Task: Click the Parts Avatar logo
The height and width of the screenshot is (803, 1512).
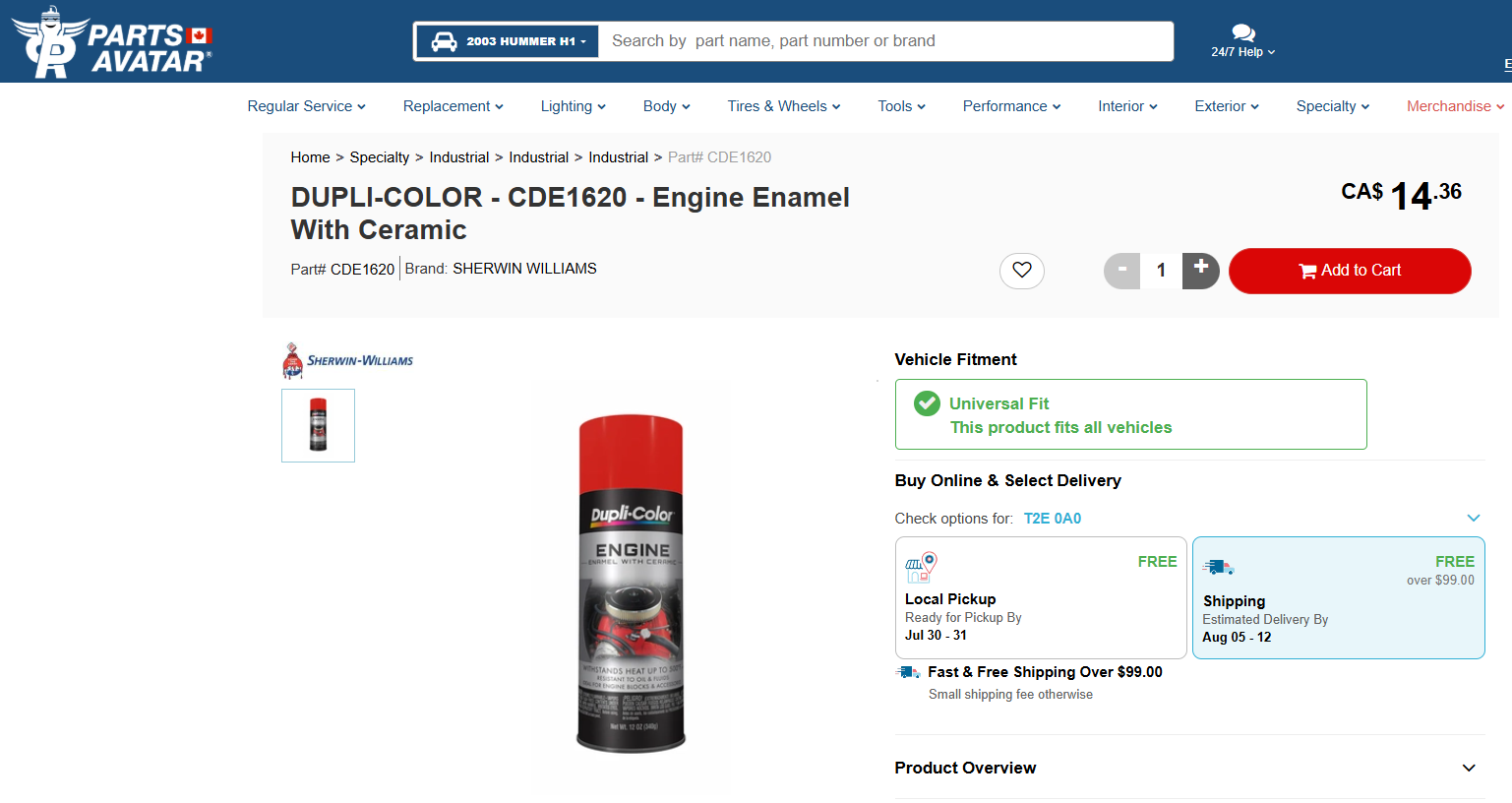Action: 112,42
